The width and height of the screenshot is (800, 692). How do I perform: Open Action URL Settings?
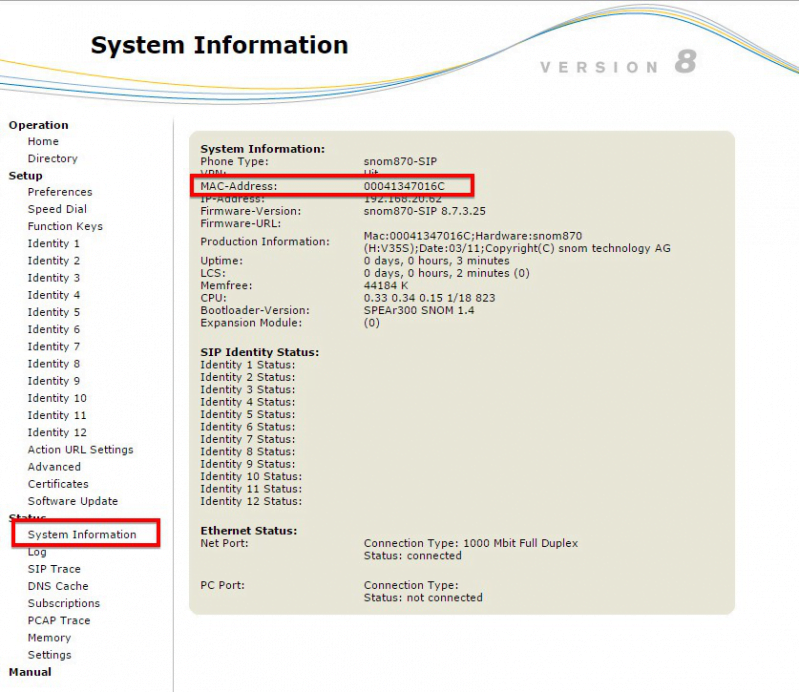(x=81, y=450)
